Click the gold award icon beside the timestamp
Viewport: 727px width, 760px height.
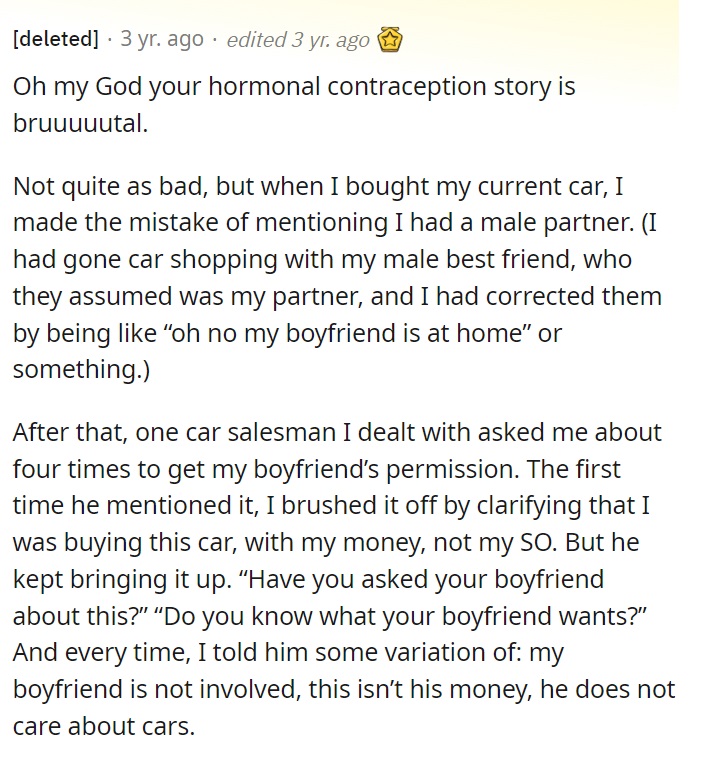pyautogui.click(x=390, y=40)
